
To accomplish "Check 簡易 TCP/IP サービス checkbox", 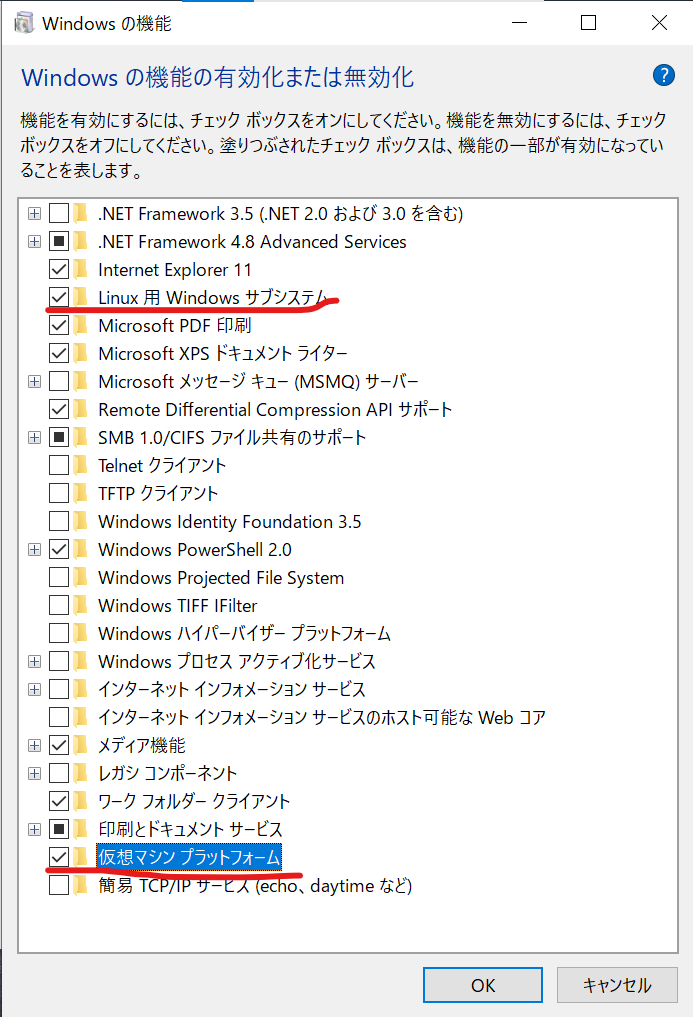I will pyautogui.click(x=59, y=885).
